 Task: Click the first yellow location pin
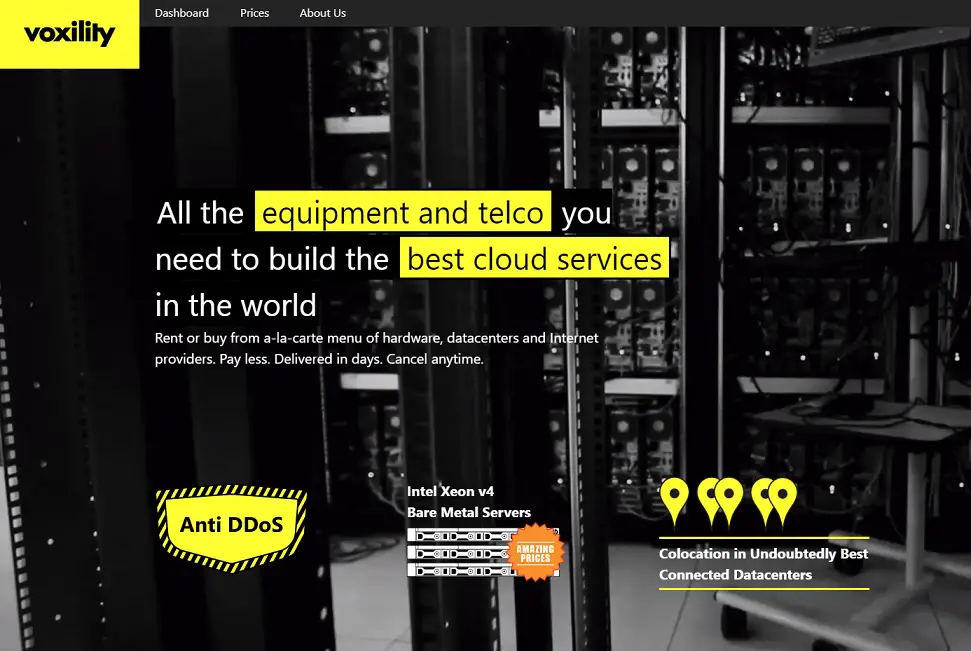(674, 501)
